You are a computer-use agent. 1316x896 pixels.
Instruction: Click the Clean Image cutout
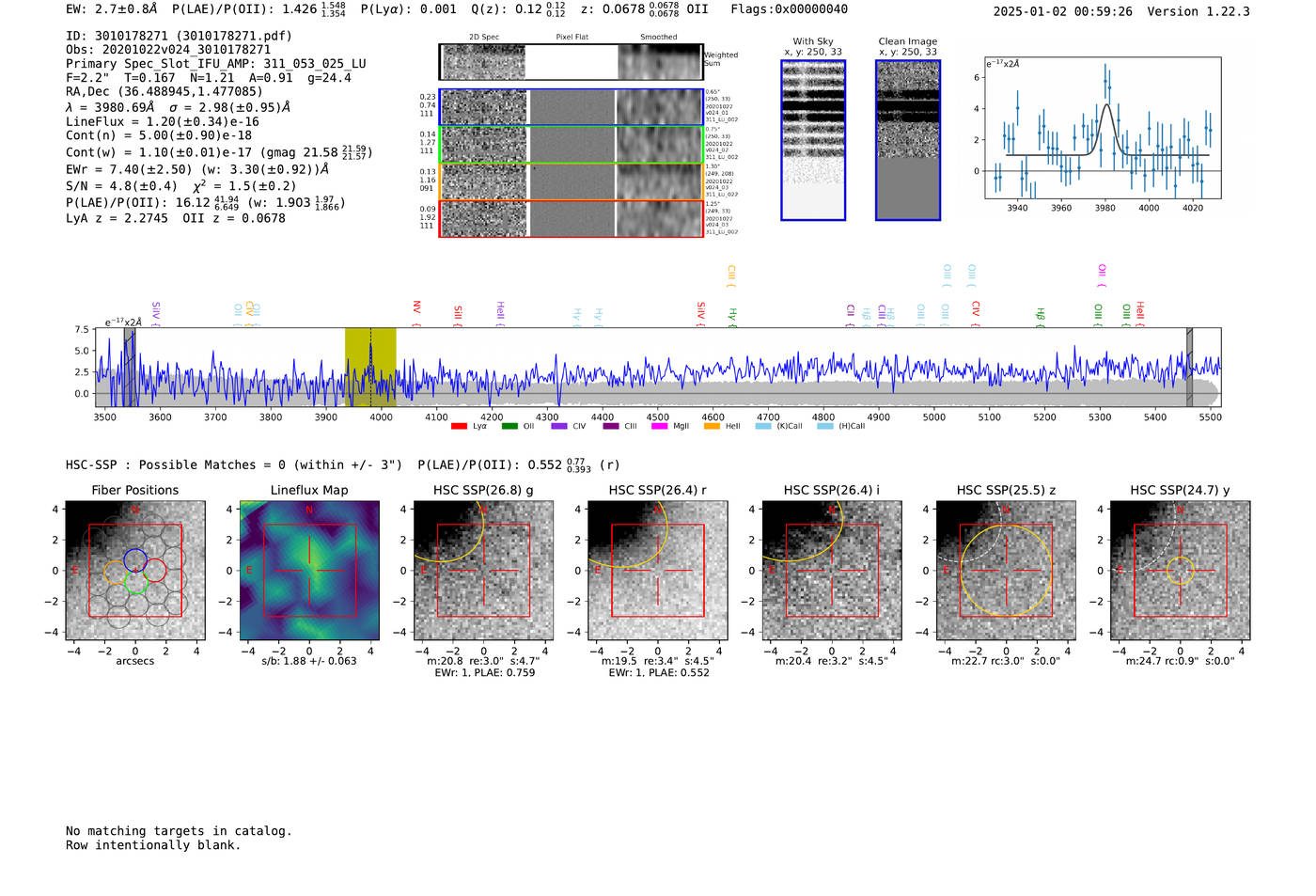908,140
